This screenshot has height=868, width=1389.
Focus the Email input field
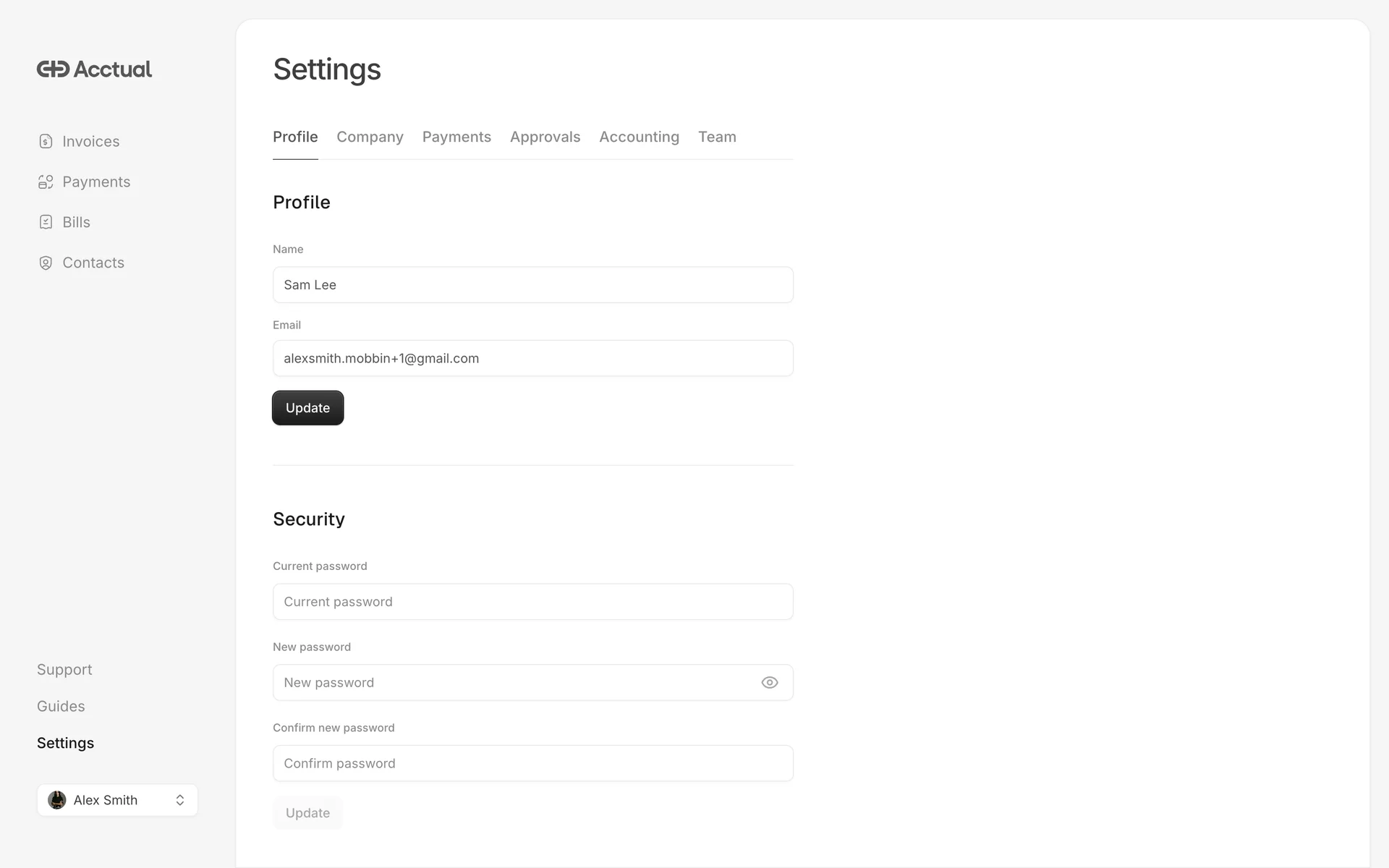(x=532, y=358)
